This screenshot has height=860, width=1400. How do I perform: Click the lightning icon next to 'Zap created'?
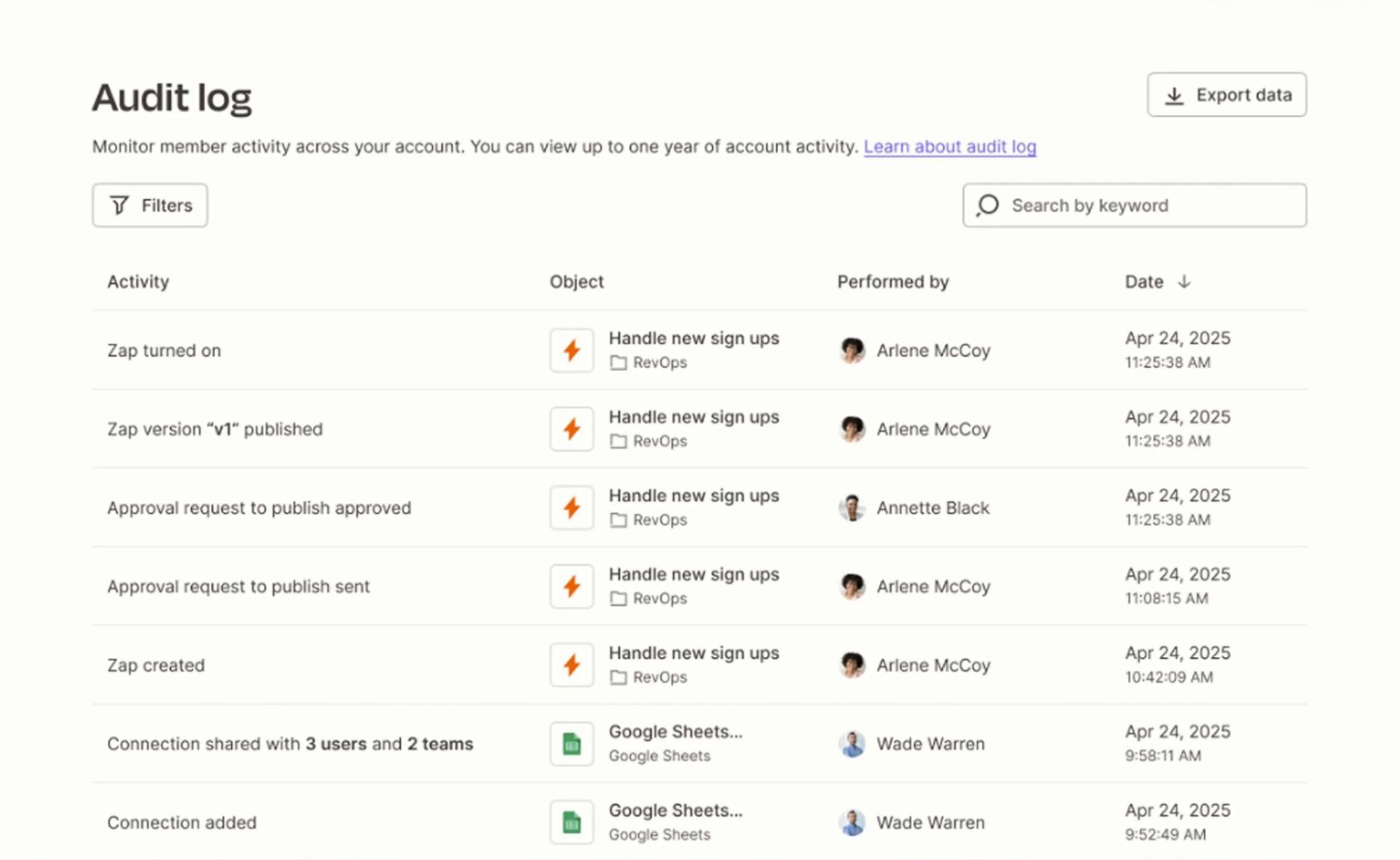click(571, 665)
